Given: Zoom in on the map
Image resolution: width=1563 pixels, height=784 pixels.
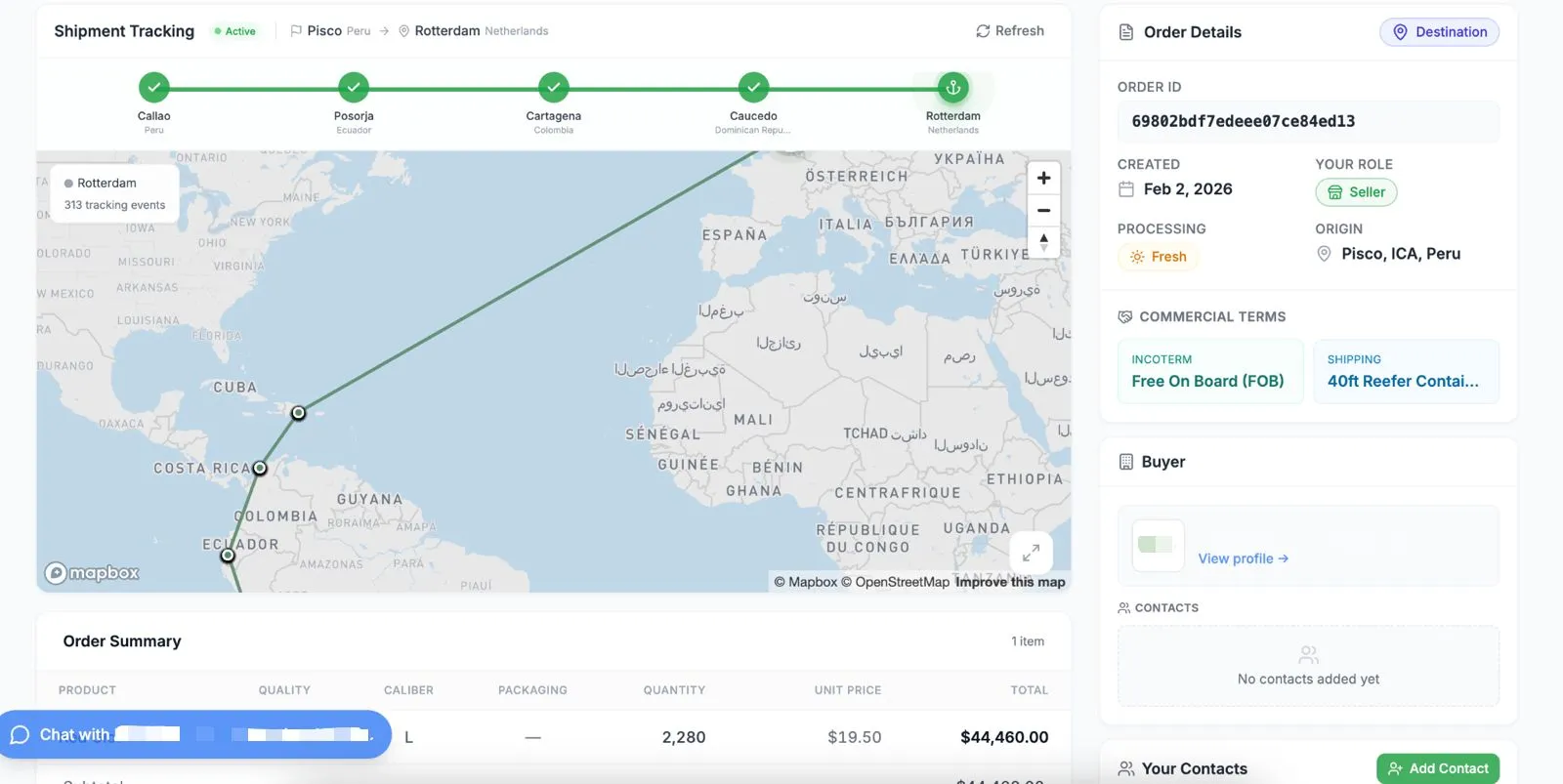Looking at the screenshot, I should point(1043,178).
